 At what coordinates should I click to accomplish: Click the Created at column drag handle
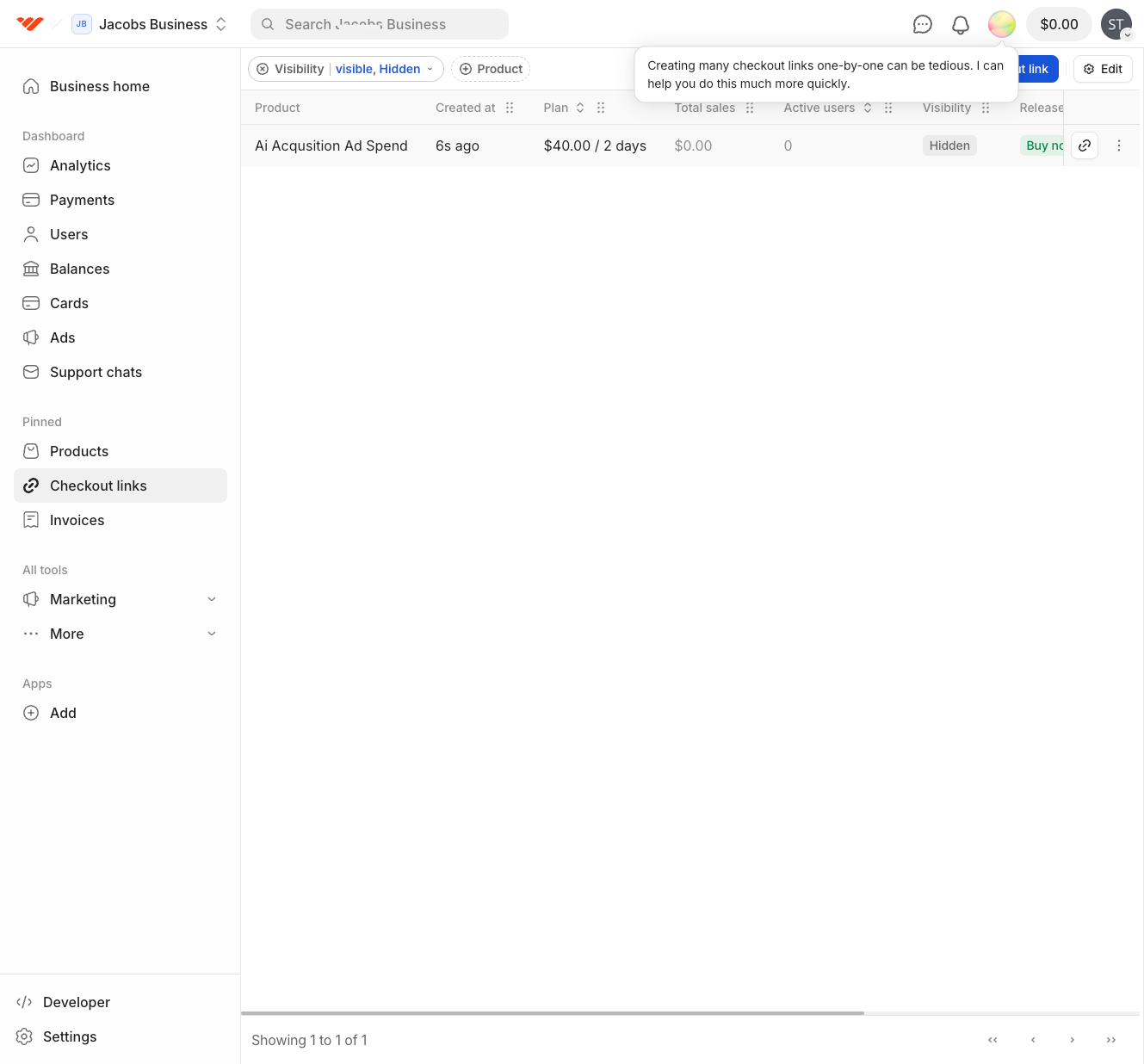510,108
